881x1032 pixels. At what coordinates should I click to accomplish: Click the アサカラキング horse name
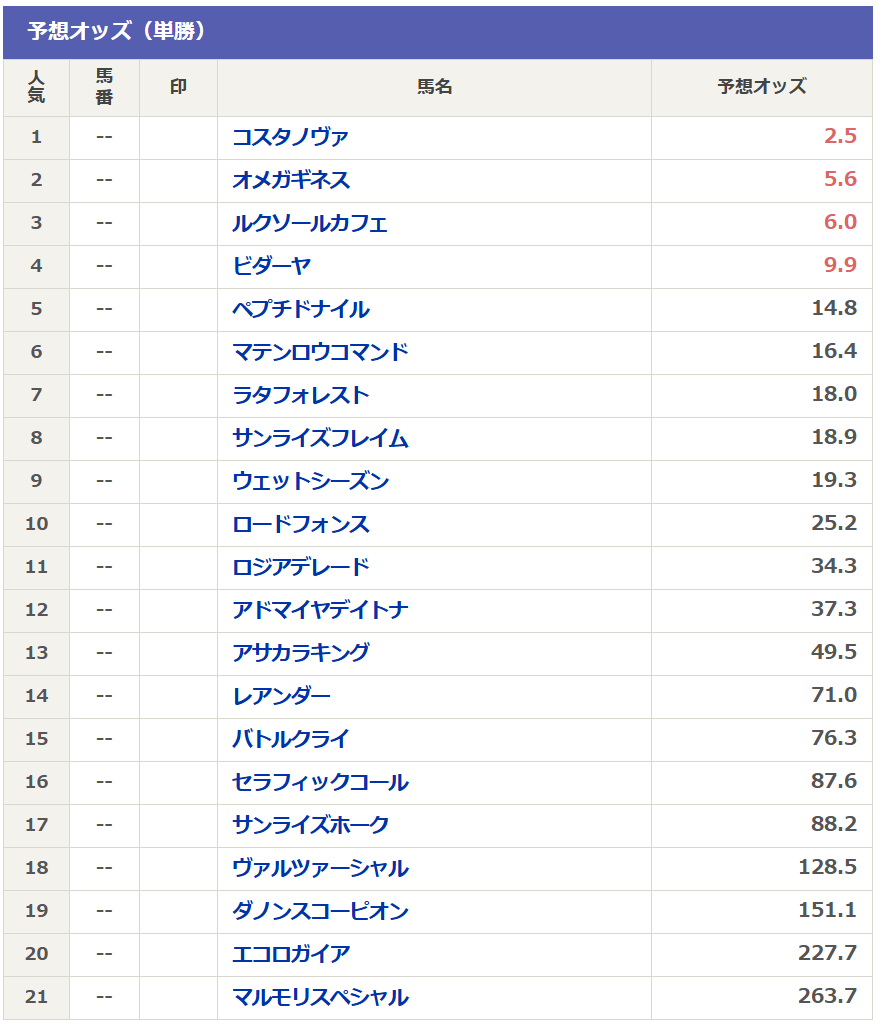coord(300,653)
